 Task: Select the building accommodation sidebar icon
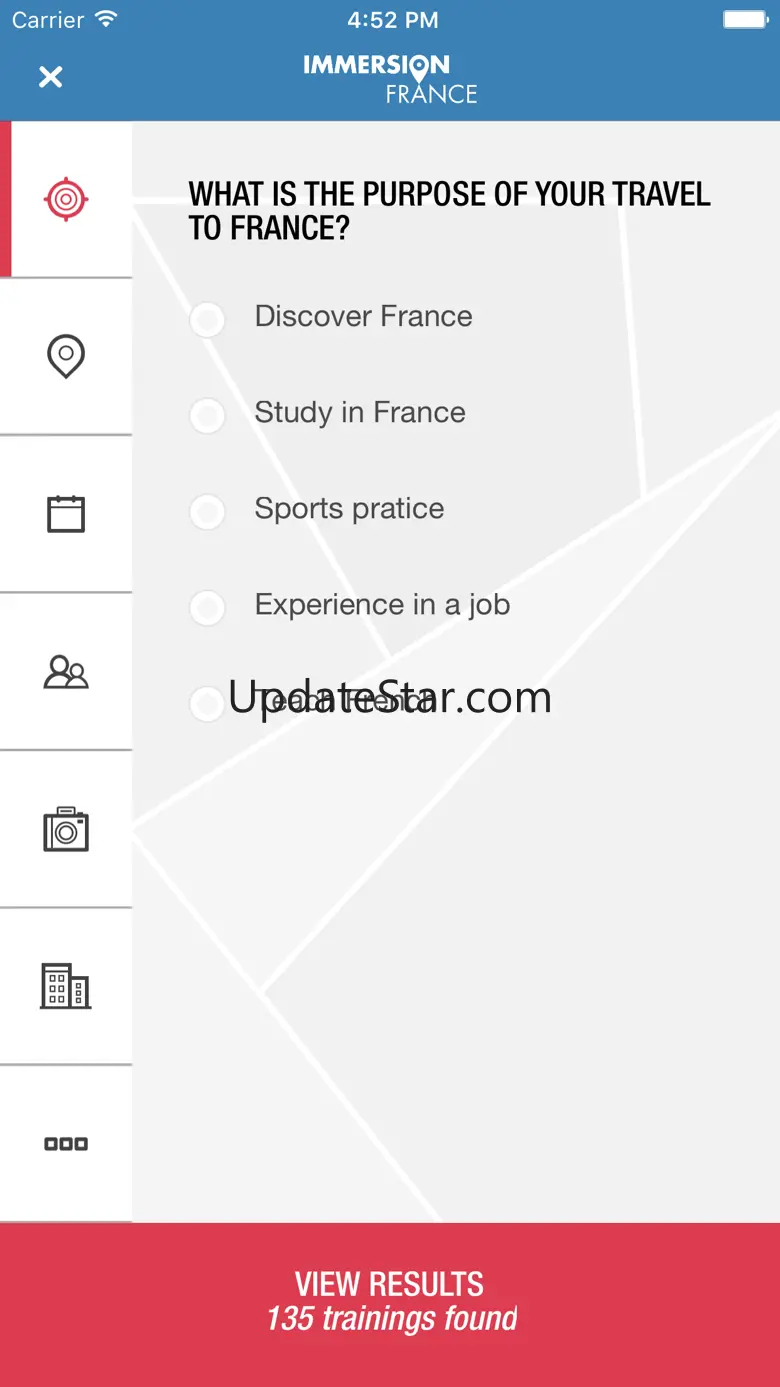tap(66, 986)
